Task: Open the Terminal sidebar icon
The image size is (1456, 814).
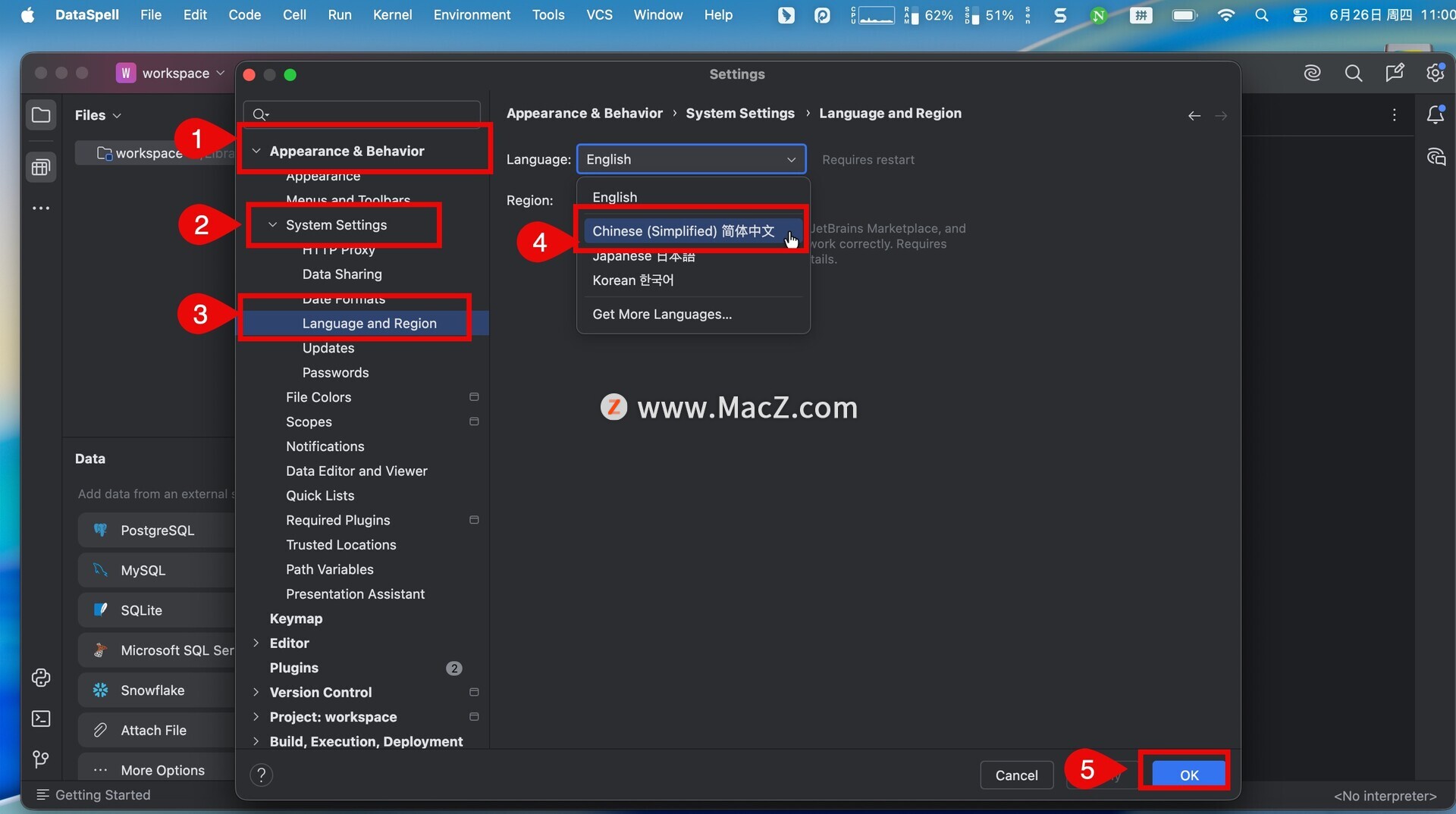Action: click(41, 719)
